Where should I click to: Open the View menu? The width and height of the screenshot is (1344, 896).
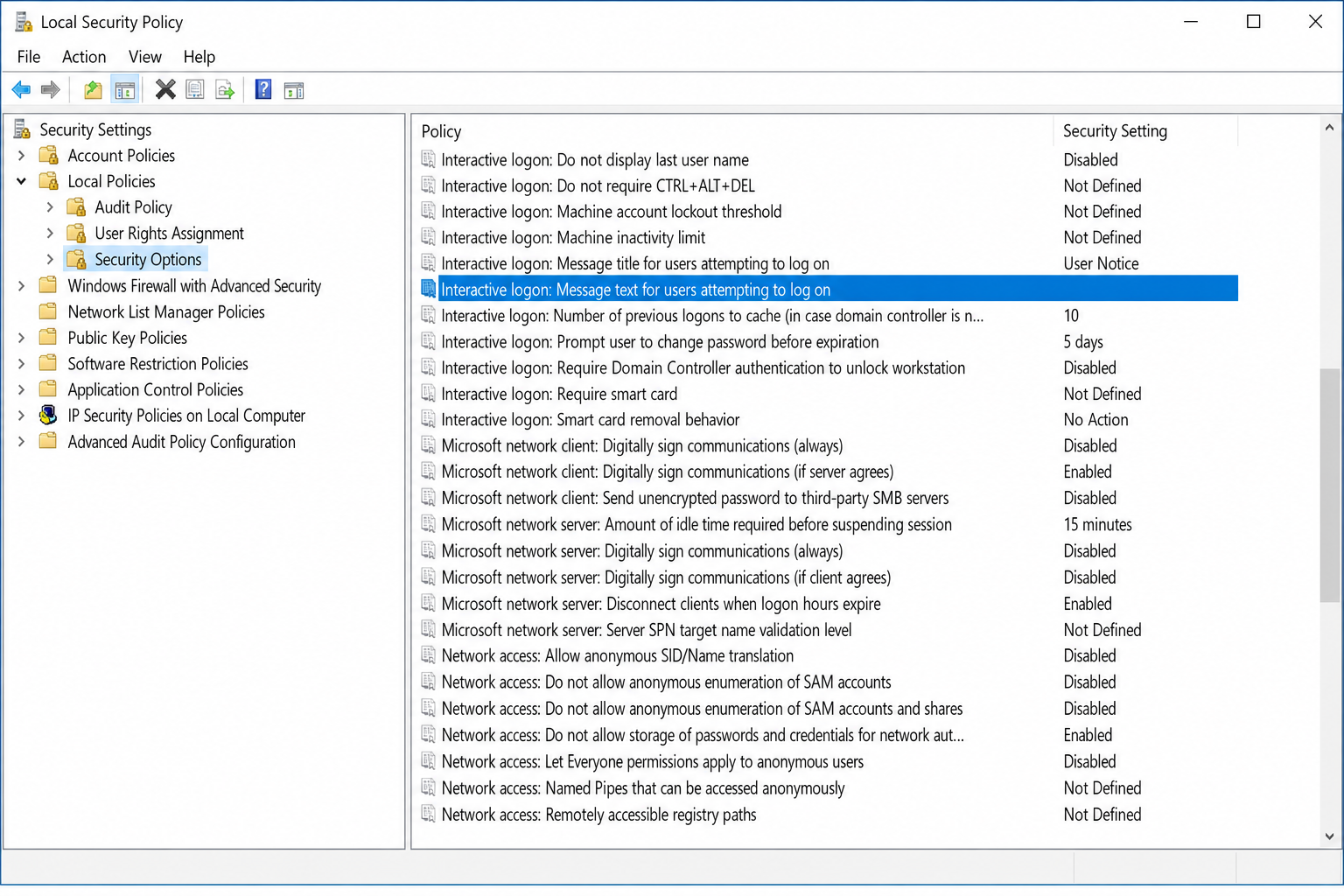tap(145, 57)
